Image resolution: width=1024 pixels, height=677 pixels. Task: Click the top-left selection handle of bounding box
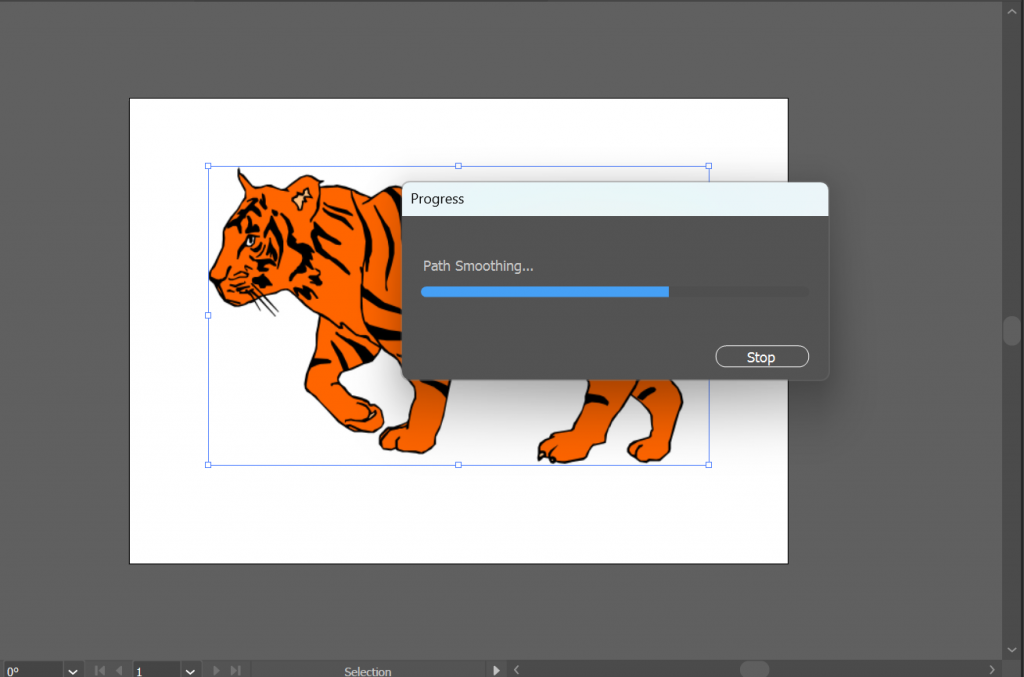pos(208,166)
